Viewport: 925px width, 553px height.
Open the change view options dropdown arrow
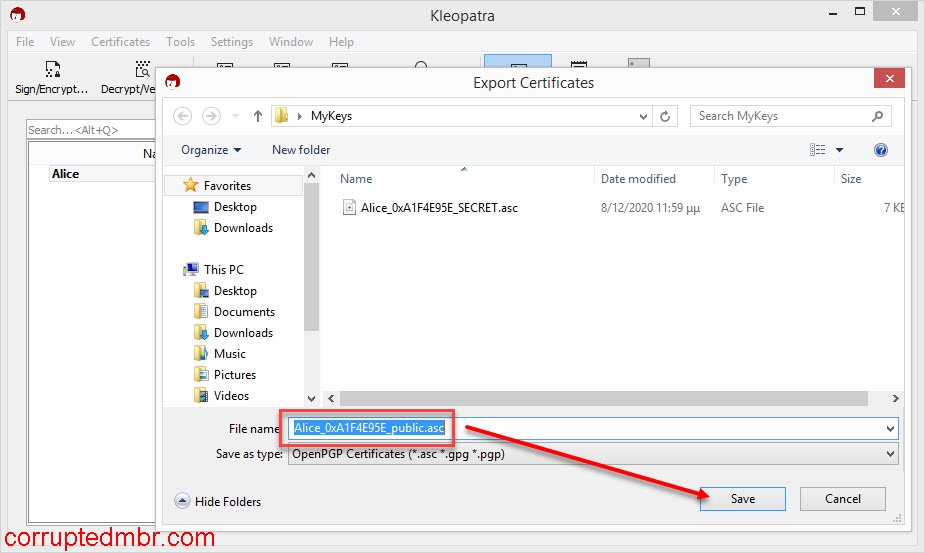[x=839, y=150]
